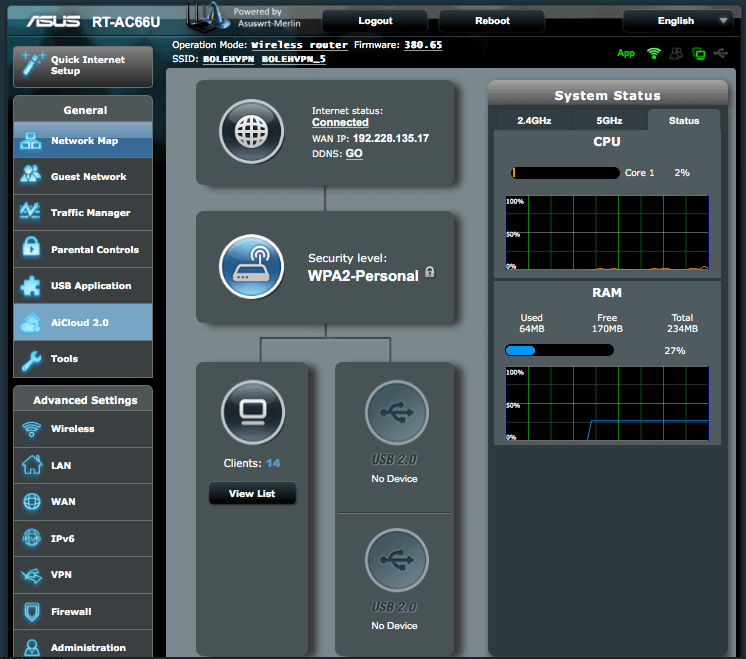746x659 pixels.
Task: Click the green App link
Action: point(626,53)
